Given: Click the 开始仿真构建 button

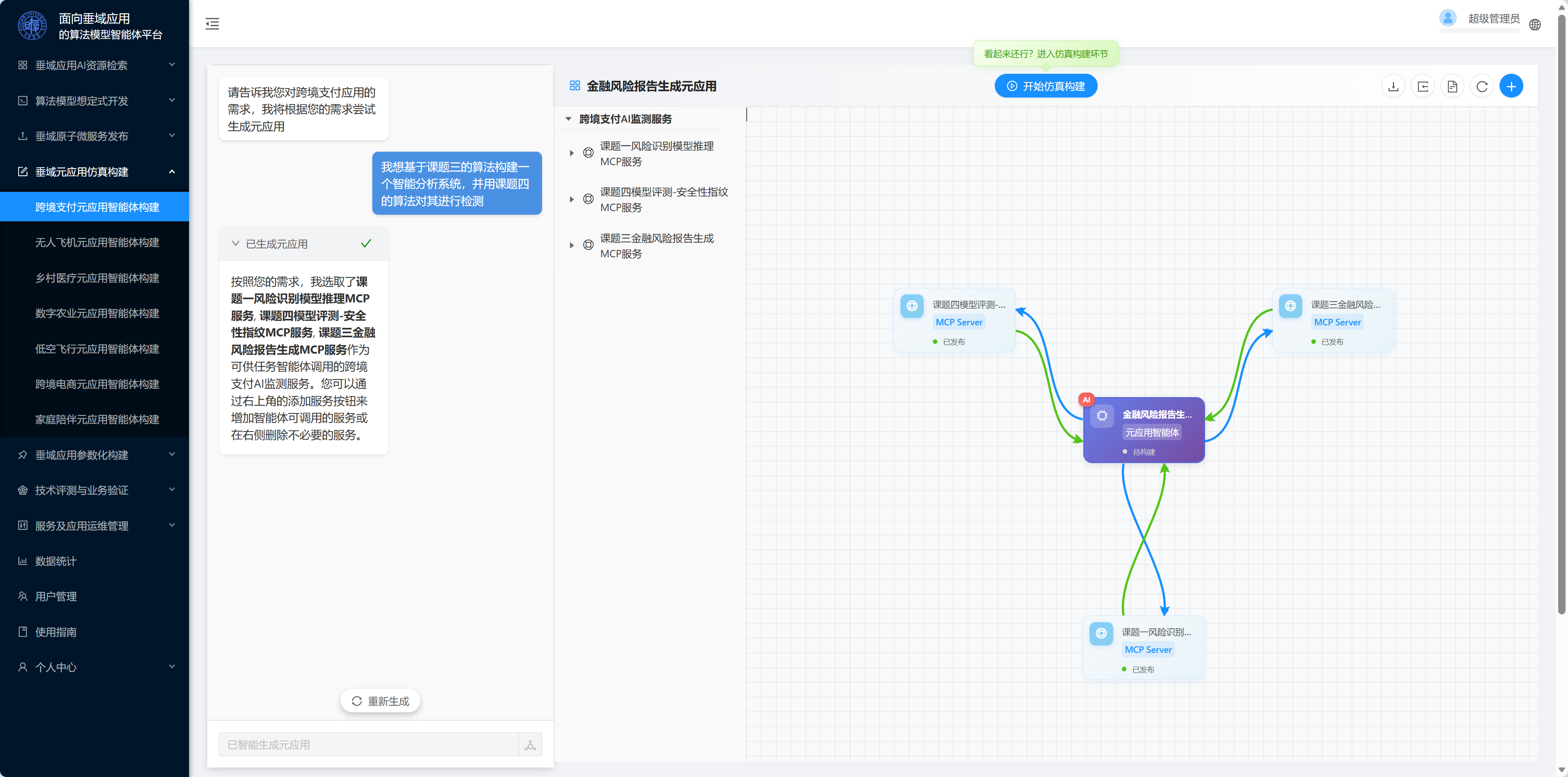Looking at the screenshot, I should 1046,86.
